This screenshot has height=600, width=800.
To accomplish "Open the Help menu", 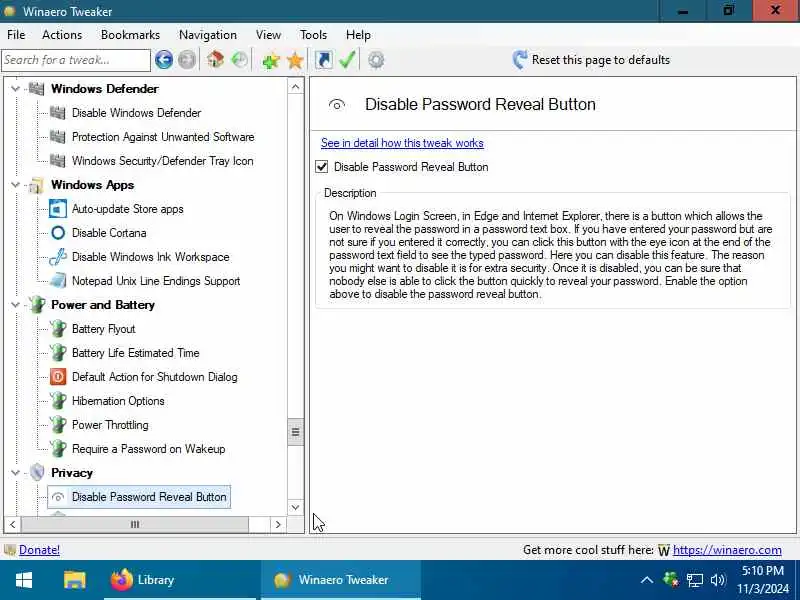I will pos(358,35).
